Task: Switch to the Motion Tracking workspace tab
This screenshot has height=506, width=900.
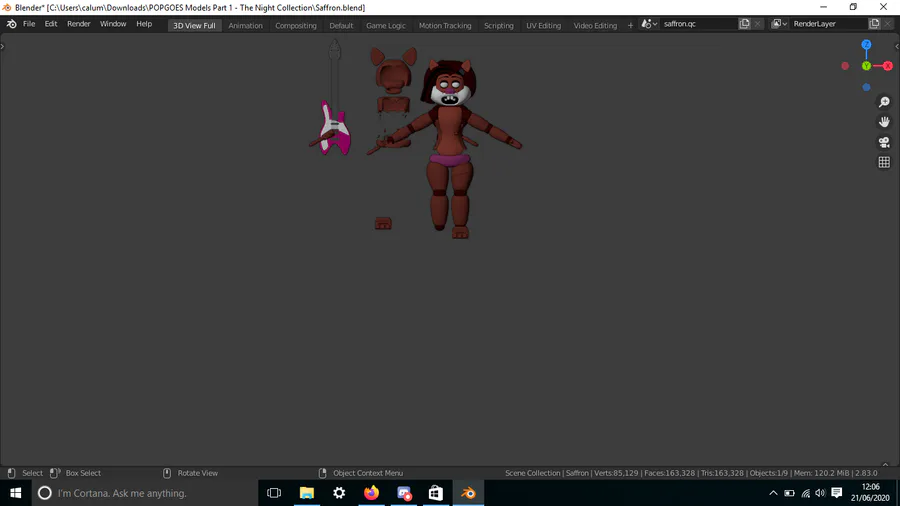Action: point(445,25)
